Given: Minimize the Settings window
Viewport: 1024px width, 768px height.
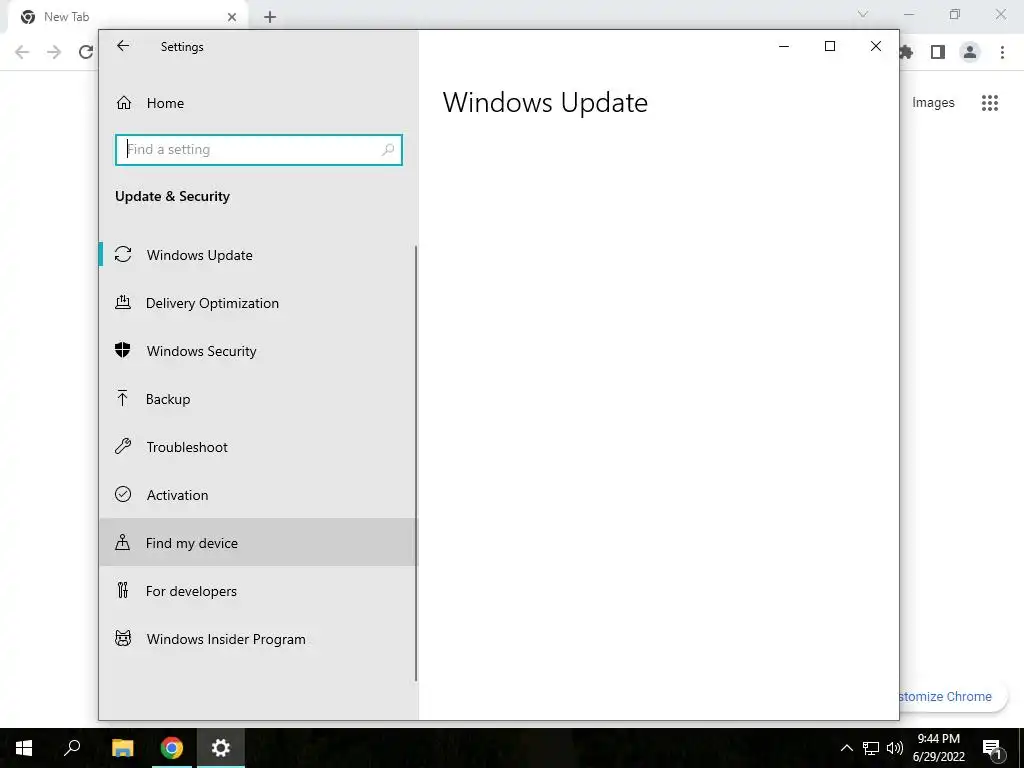Looking at the screenshot, I should point(784,46).
